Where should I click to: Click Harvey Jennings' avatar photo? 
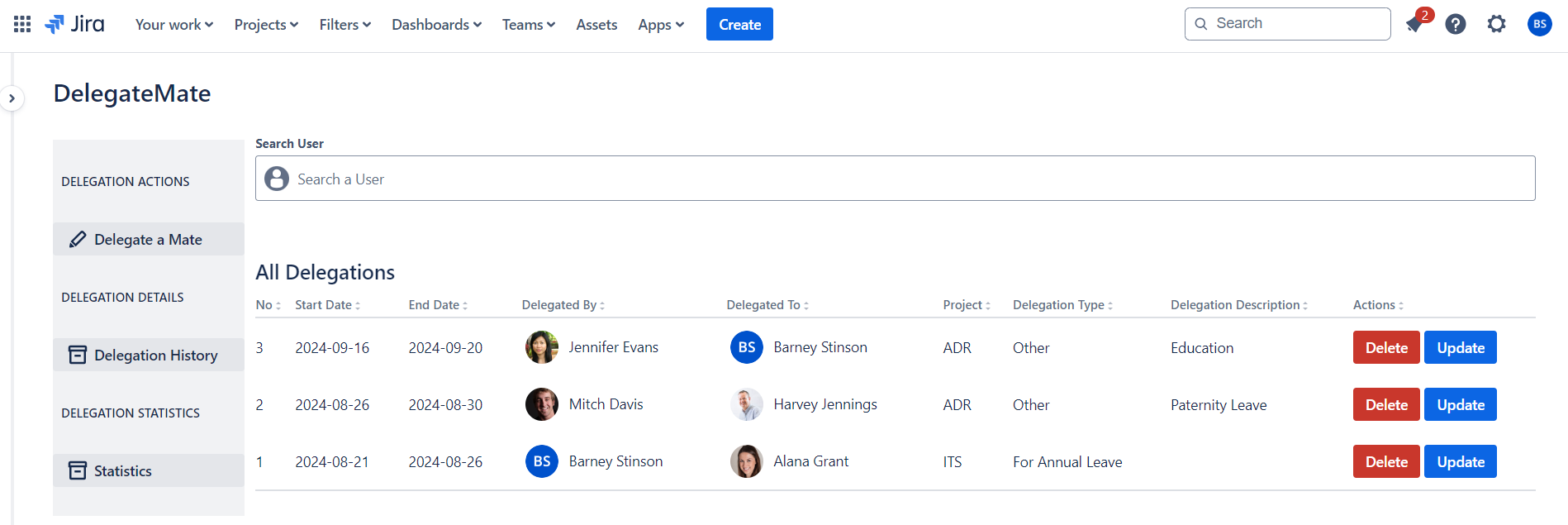(x=747, y=404)
